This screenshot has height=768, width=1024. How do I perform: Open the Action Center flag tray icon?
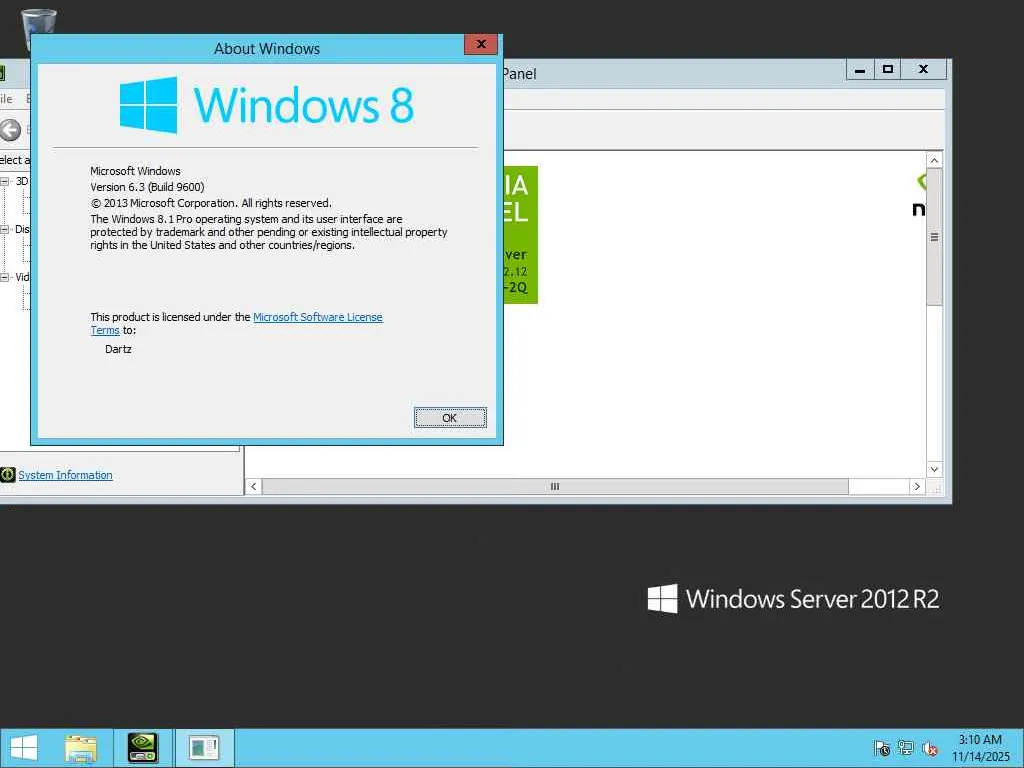(882, 748)
